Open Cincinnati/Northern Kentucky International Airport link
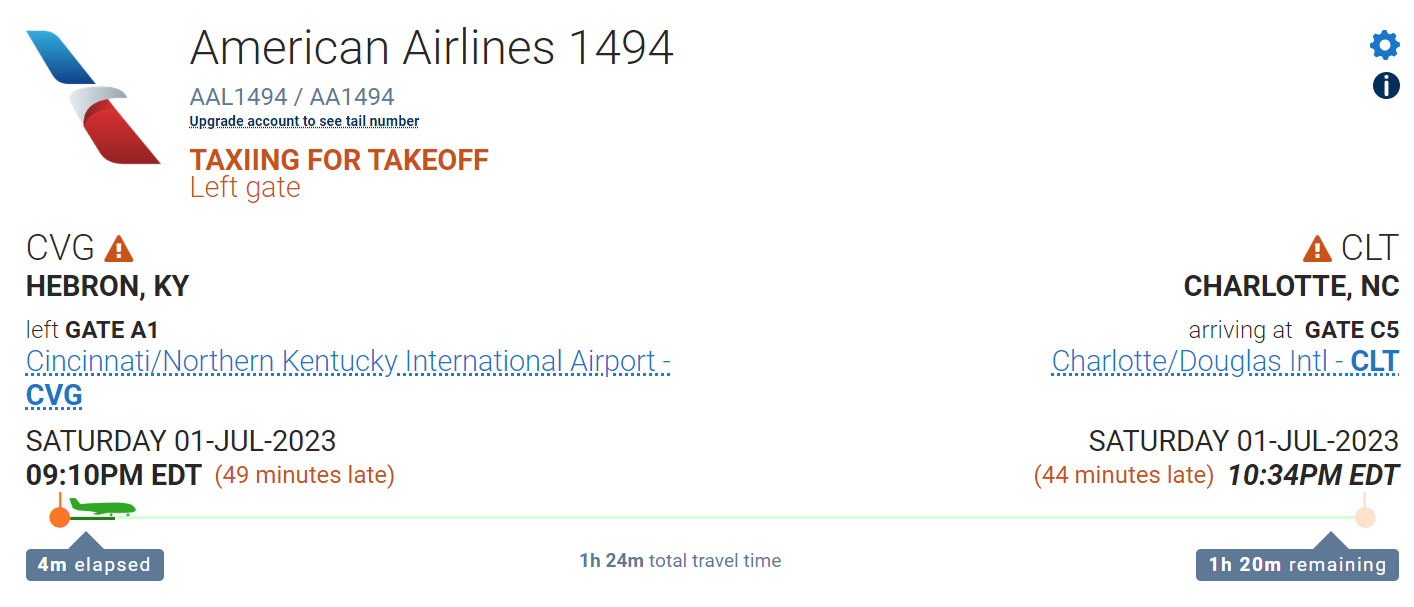This screenshot has height=607, width=1414. 347,361
